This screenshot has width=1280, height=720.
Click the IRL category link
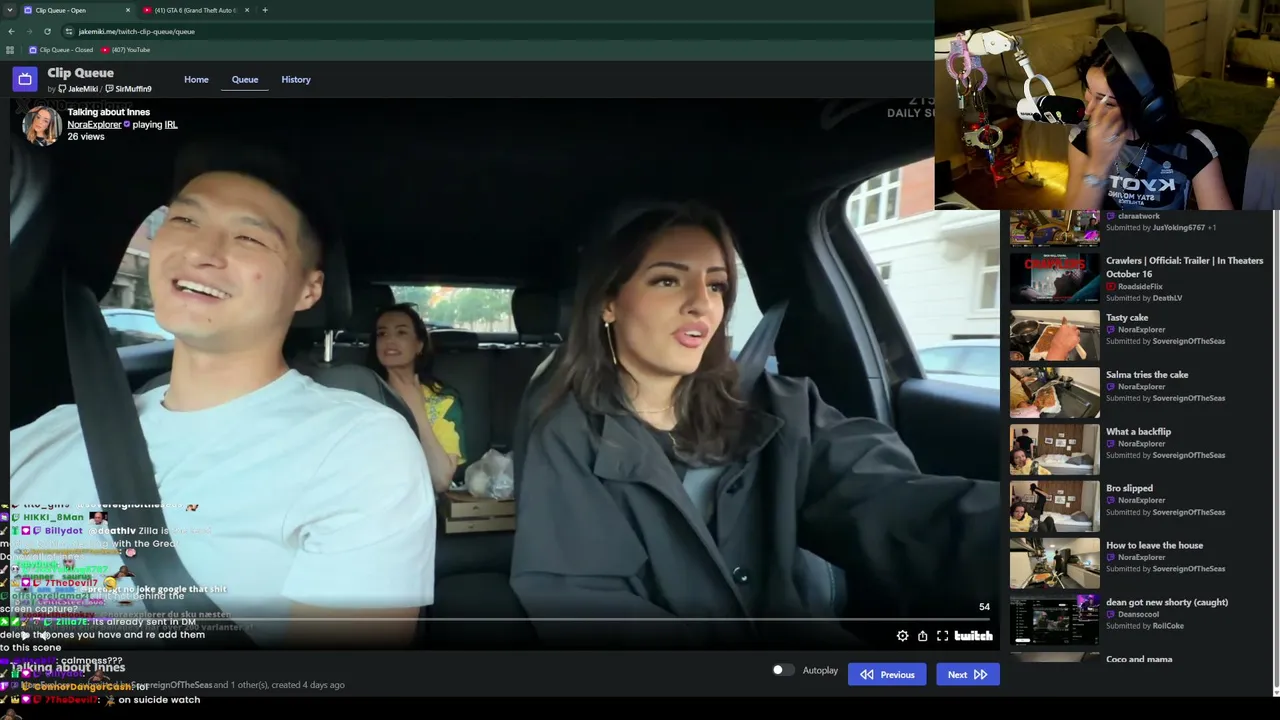[171, 125]
